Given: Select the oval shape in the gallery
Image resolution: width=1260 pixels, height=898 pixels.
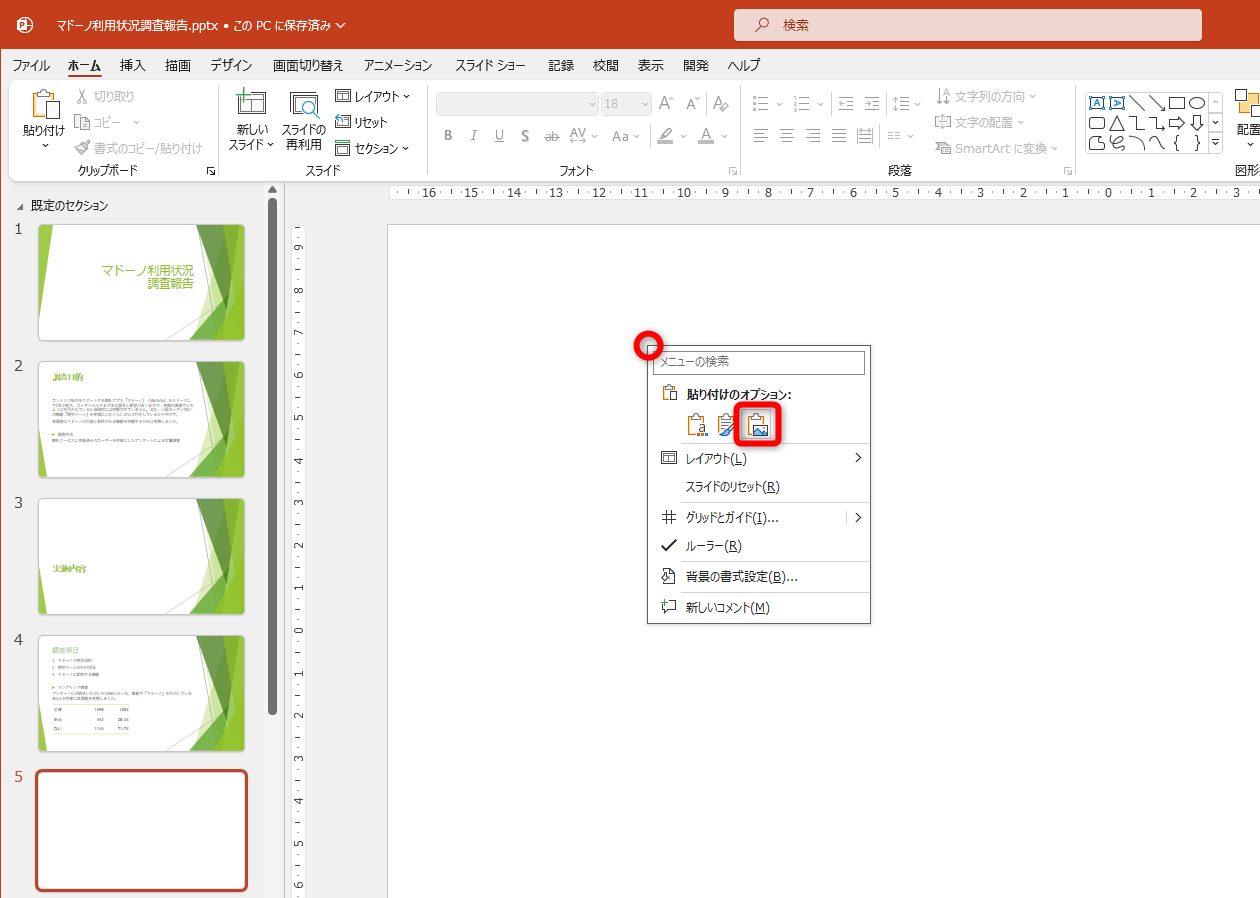Looking at the screenshot, I should pos(1197,103).
